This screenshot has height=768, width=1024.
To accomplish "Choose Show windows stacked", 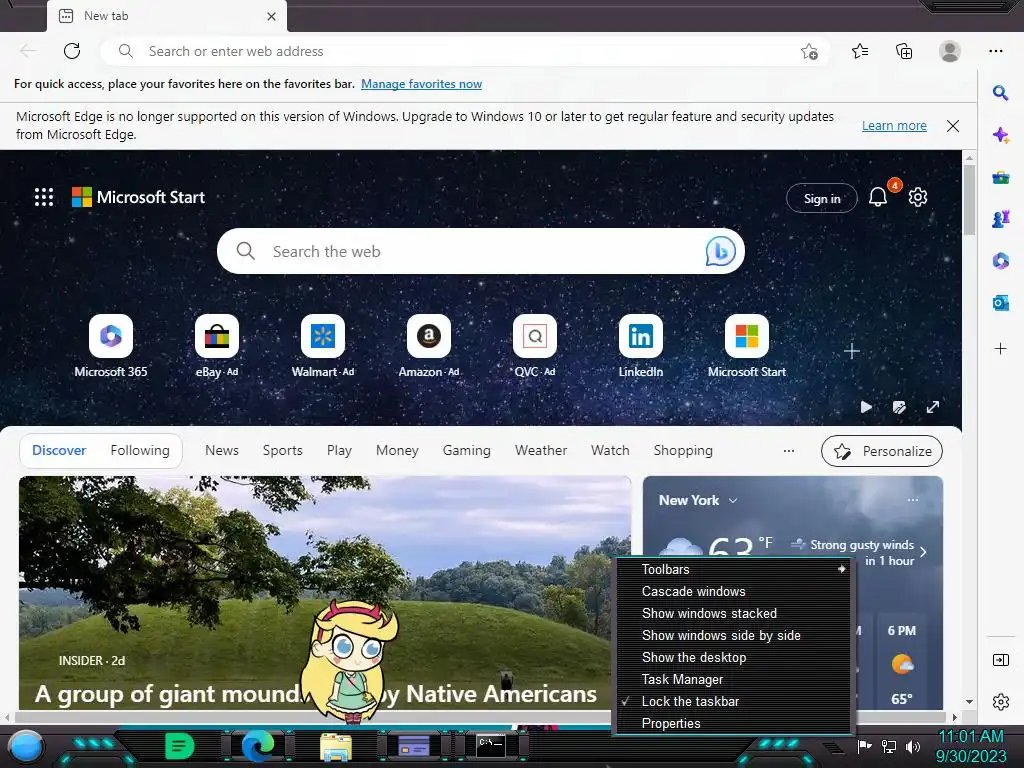I will pyautogui.click(x=735, y=614).
